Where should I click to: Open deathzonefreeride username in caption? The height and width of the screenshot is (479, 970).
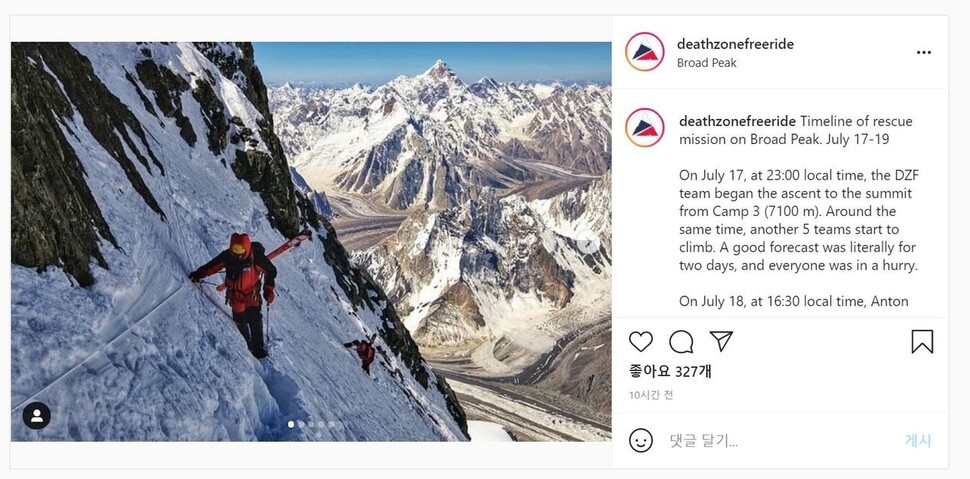pyautogui.click(x=737, y=121)
